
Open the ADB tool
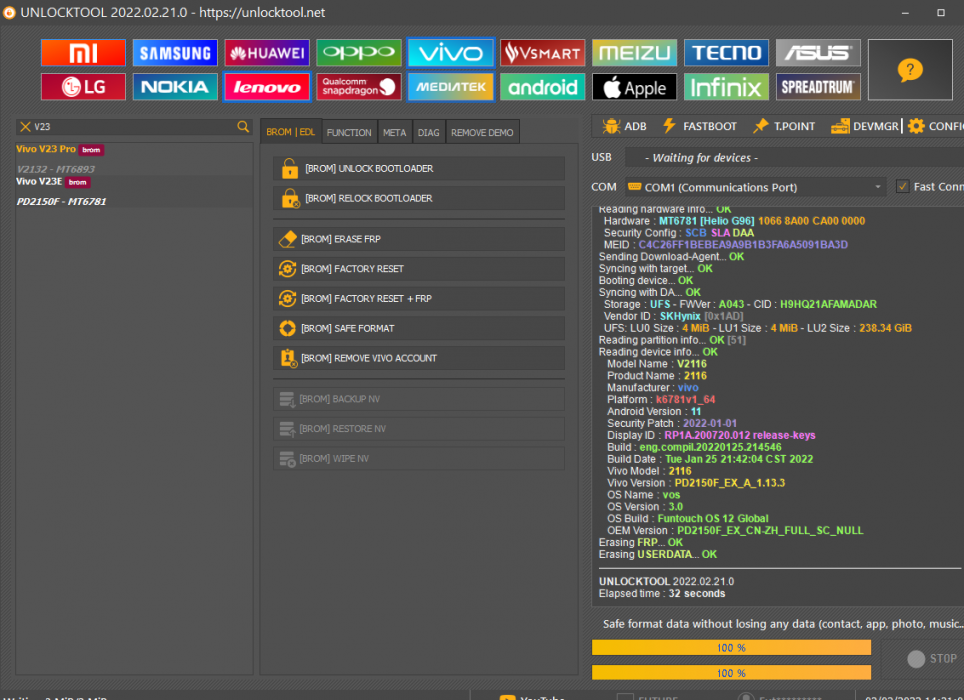(624, 126)
